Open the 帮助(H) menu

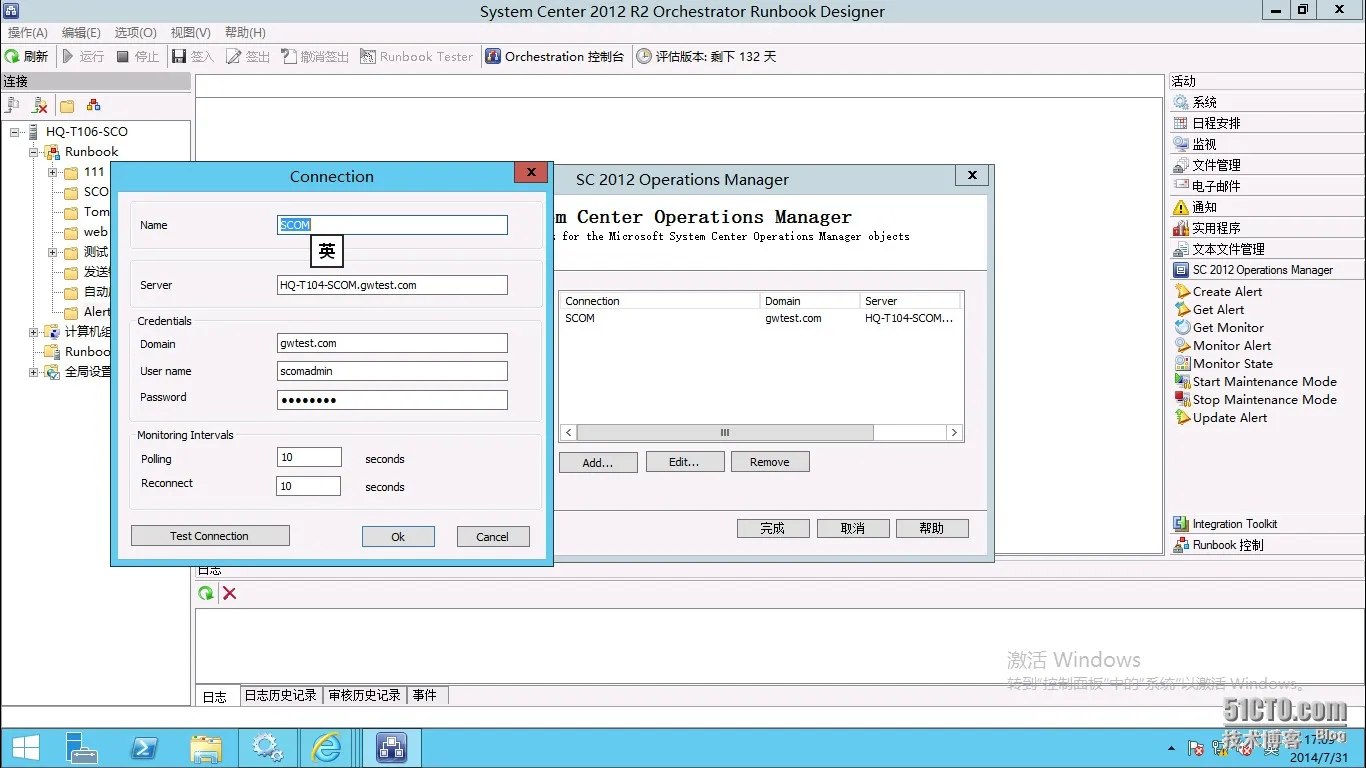(245, 33)
